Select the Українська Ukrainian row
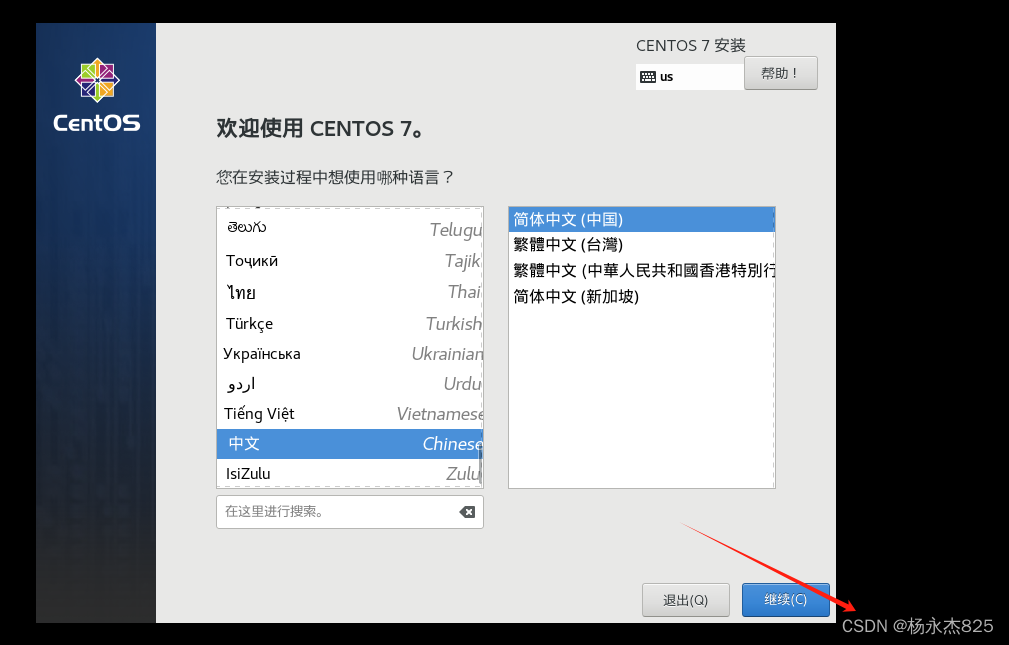Screen dimensions: 1009x645 pyautogui.click(x=349, y=353)
